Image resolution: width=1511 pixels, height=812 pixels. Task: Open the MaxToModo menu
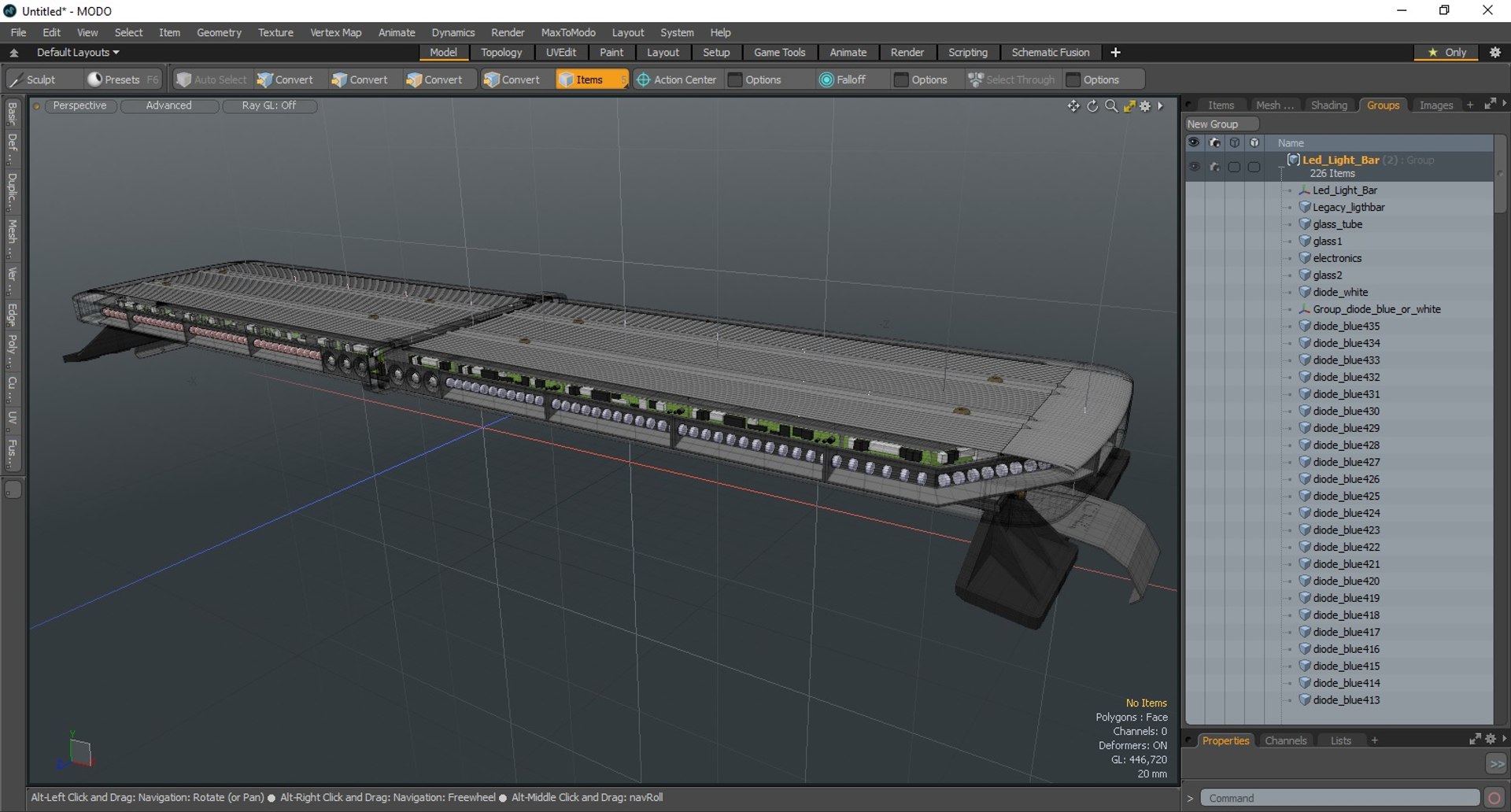point(568,32)
